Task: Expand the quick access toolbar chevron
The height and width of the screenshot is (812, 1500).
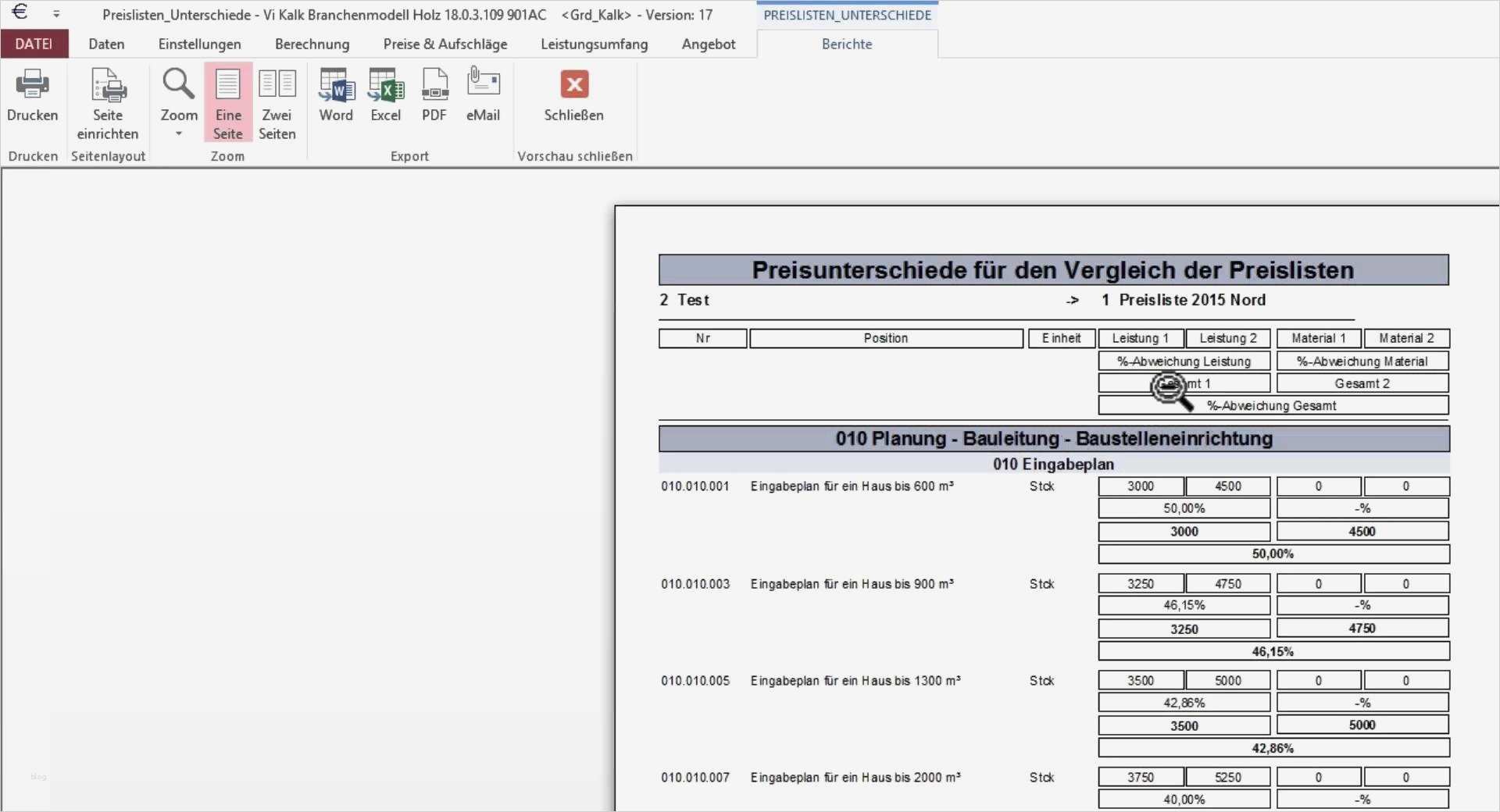Action: 55,12
